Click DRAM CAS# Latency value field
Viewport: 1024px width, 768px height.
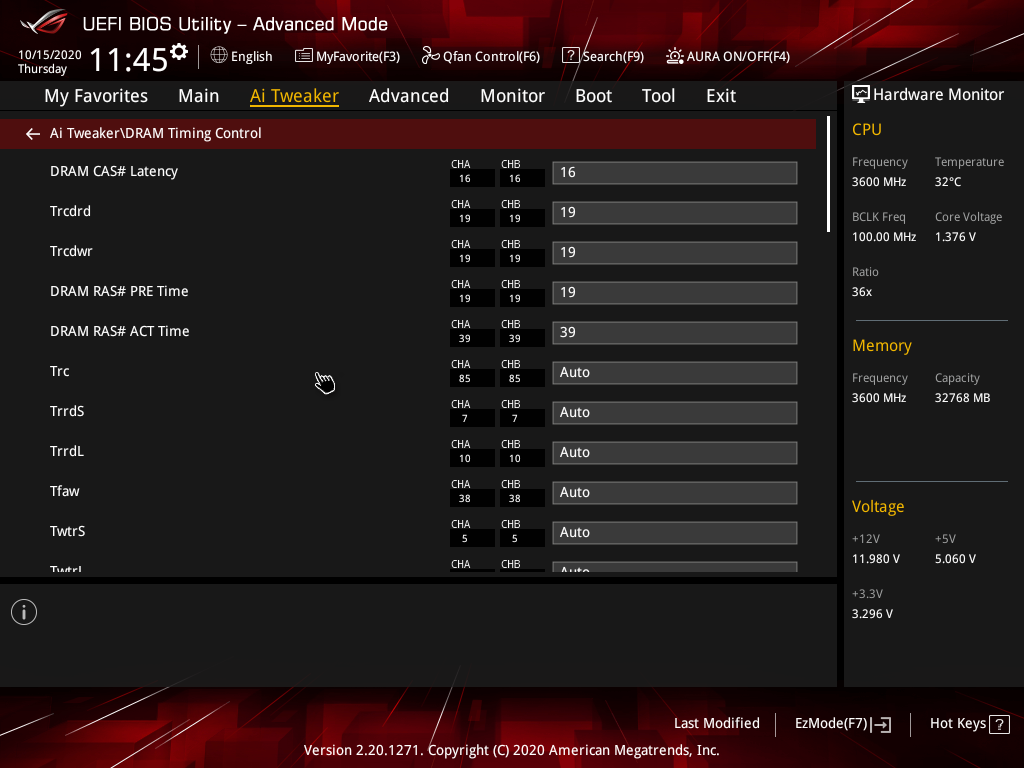coord(675,172)
